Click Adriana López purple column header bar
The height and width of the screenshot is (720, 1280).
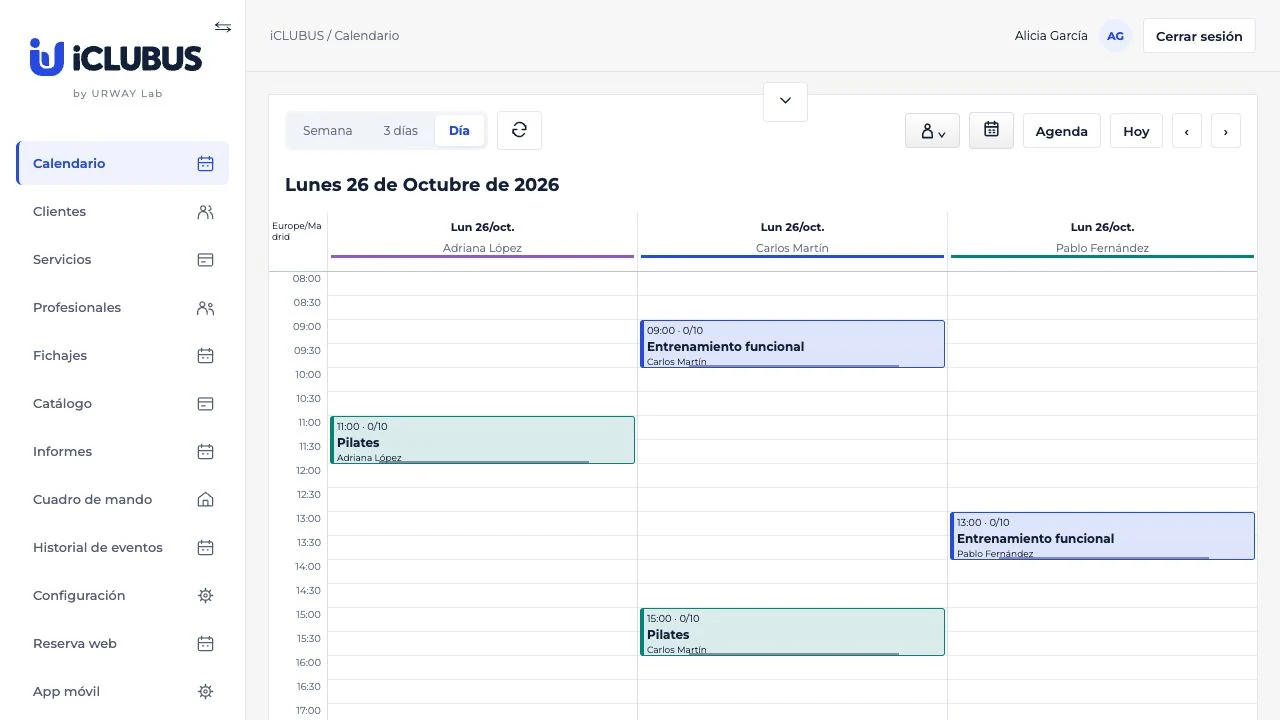click(482, 256)
